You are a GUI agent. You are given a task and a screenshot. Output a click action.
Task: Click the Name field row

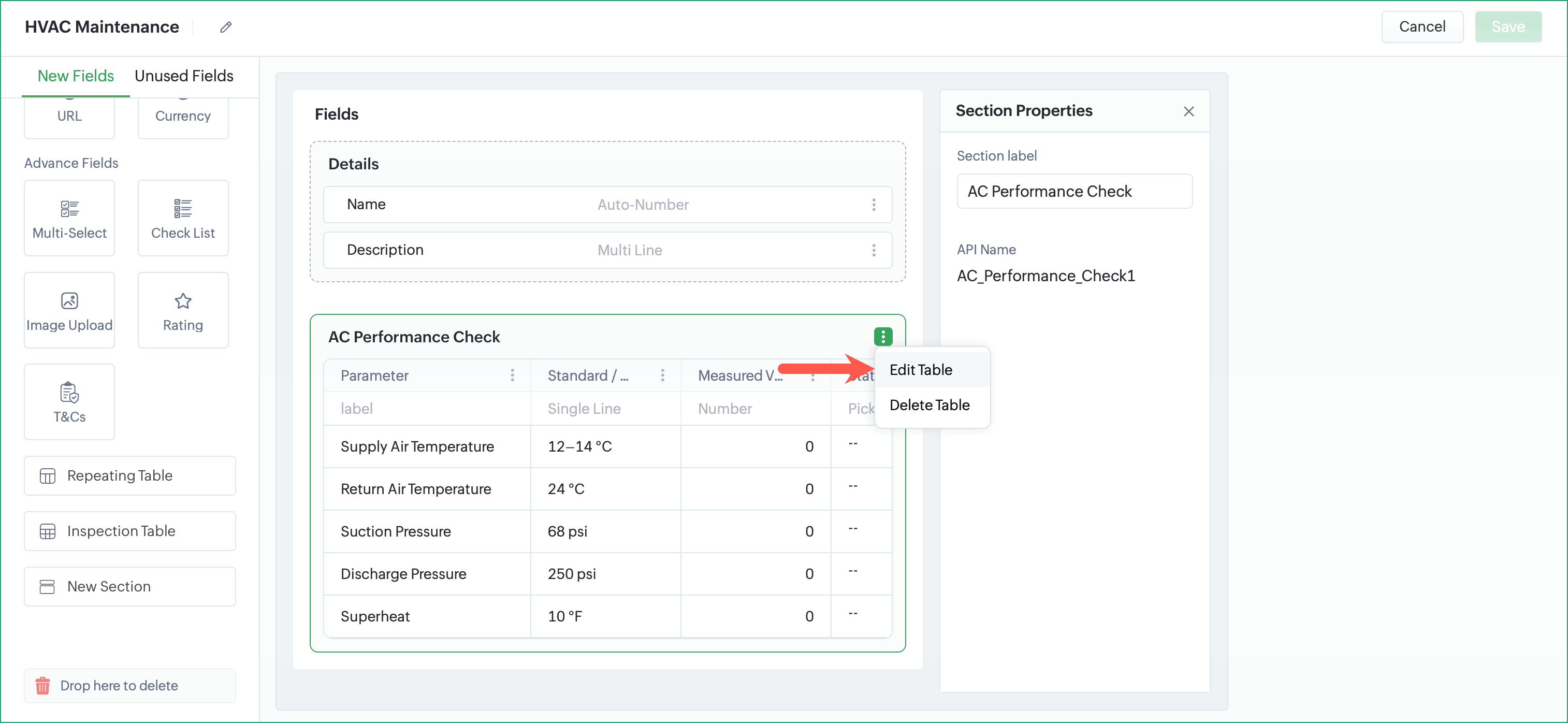[x=607, y=205]
